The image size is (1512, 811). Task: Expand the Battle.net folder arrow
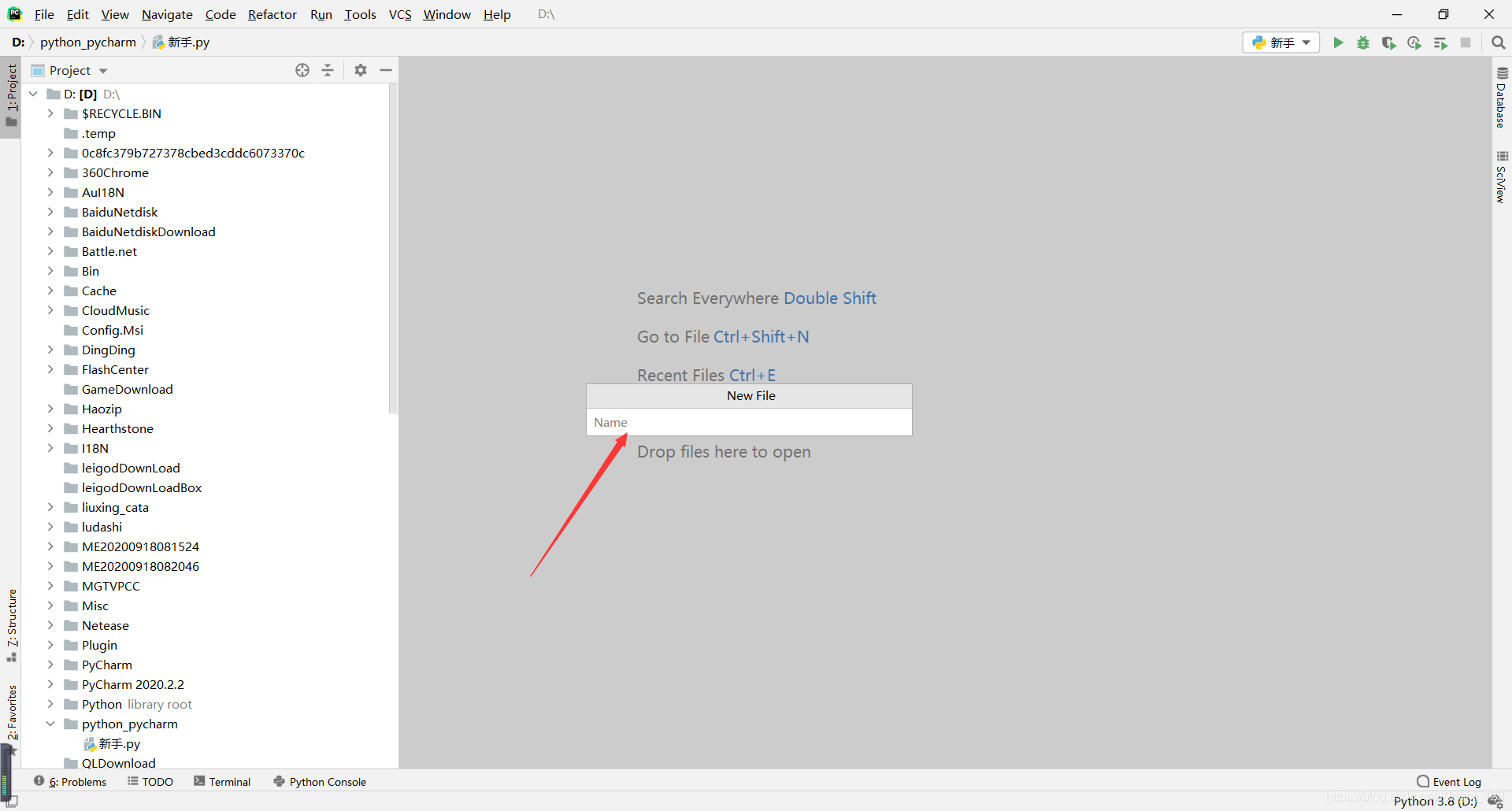point(50,251)
